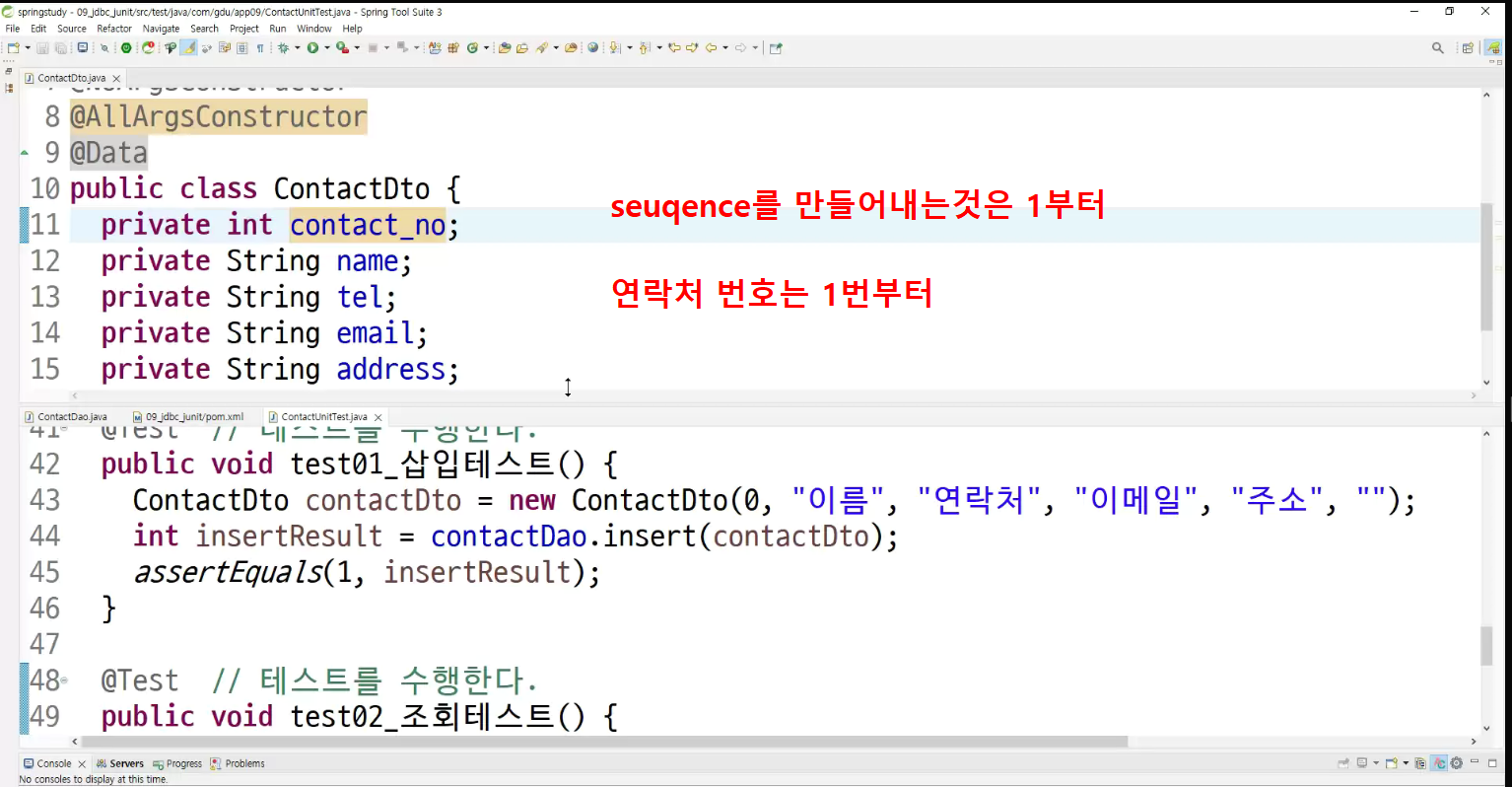
Task: Open the Navigate menu
Action: (162, 29)
